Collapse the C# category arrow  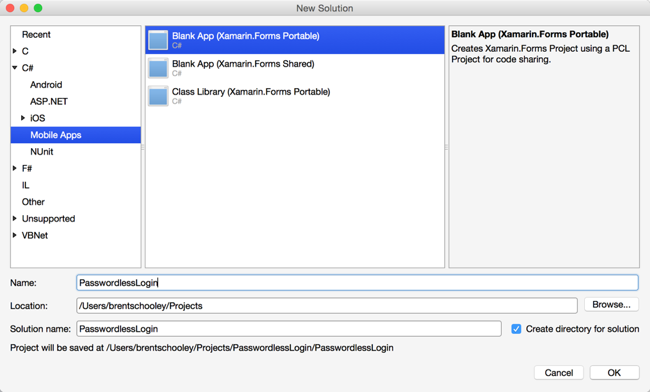coord(15,68)
